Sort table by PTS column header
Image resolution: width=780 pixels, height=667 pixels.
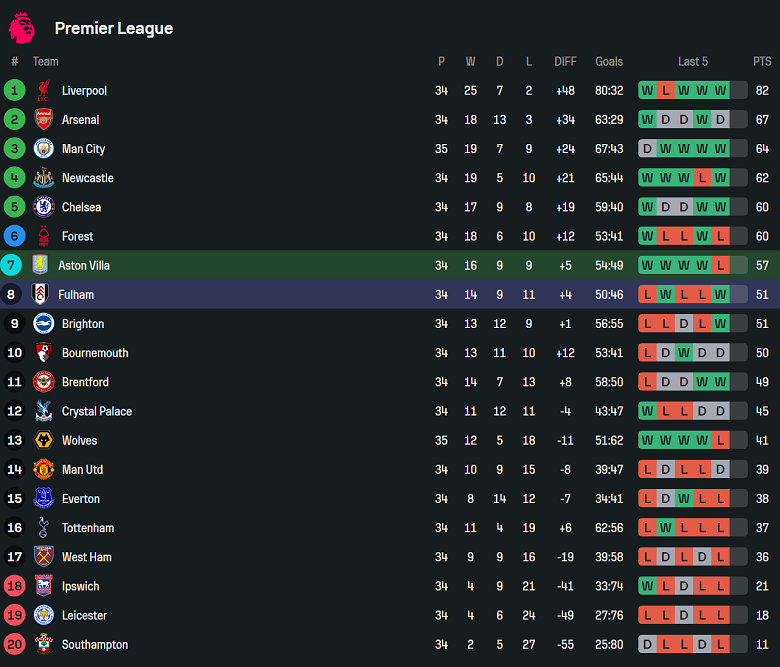(762, 62)
